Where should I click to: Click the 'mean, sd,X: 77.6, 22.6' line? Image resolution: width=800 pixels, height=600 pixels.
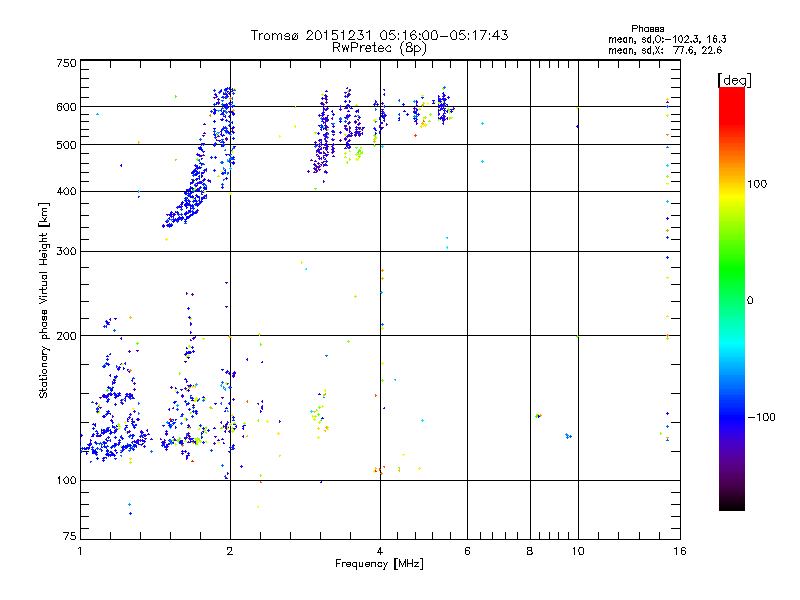click(665, 50)
